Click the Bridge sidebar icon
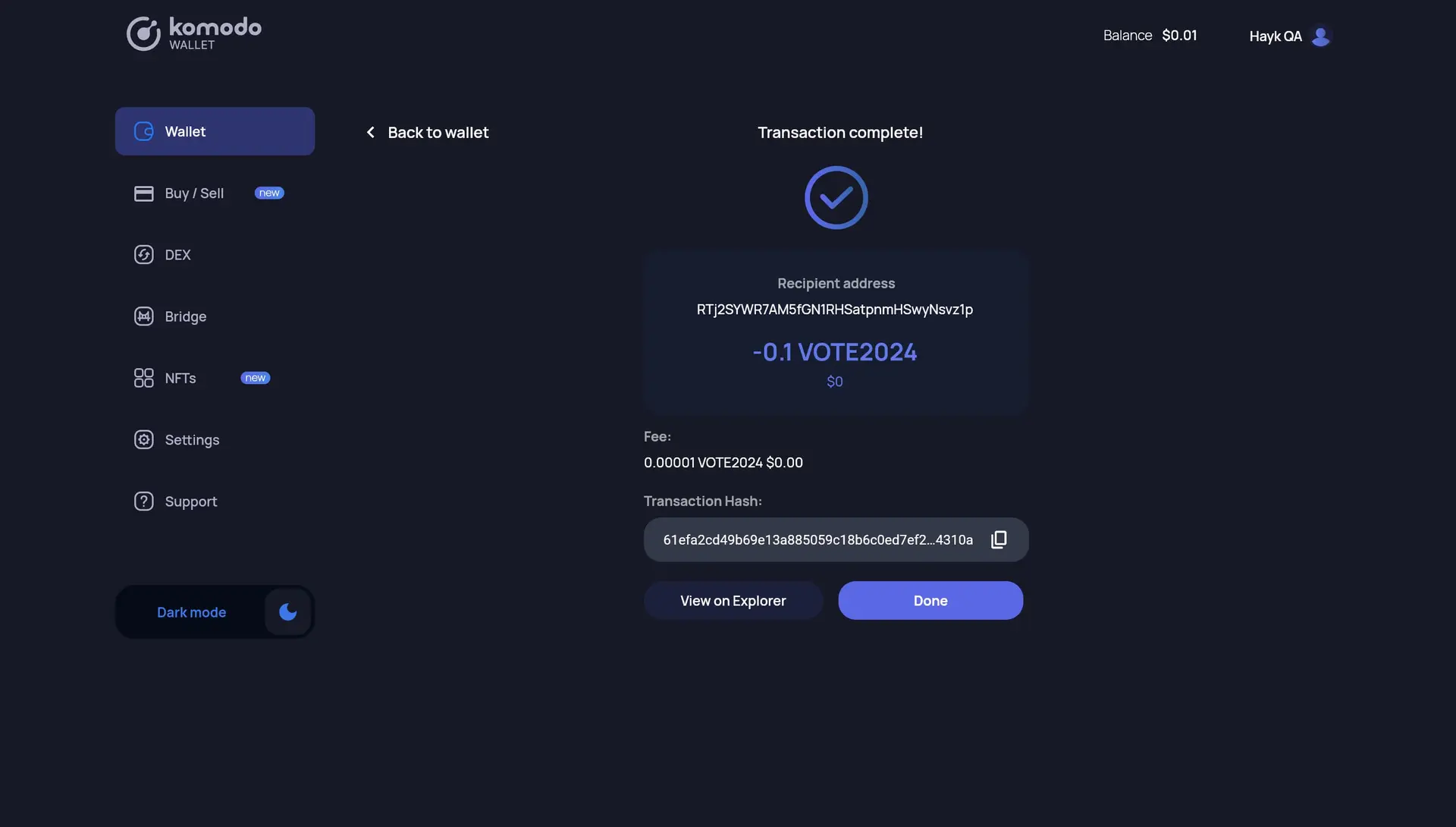The image size is (1456, 827). [143, 315]
